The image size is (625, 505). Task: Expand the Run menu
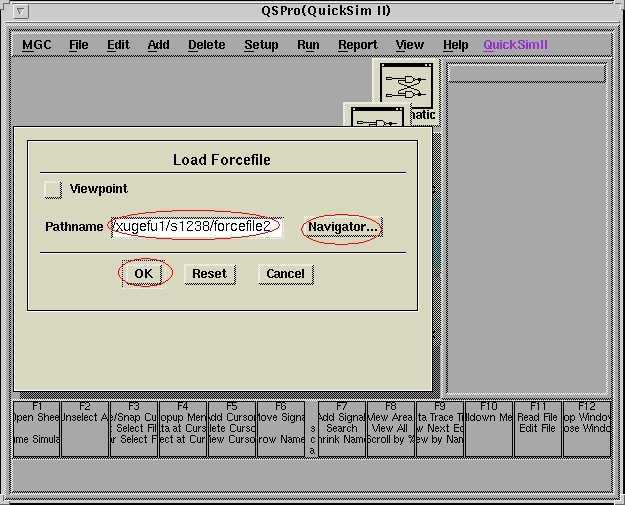coord(308,45)
